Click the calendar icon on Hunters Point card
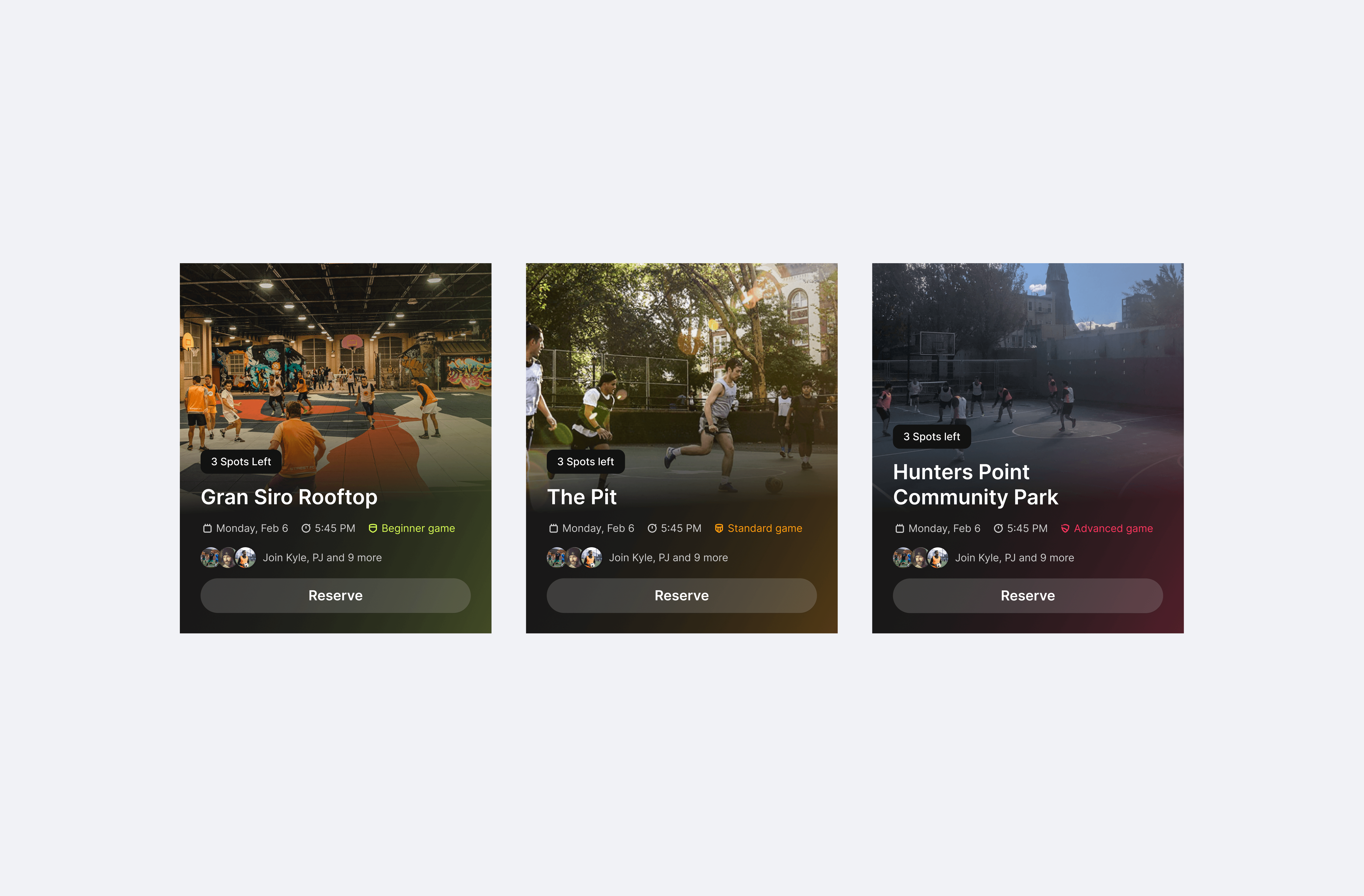This screenshot has width=1364, height=896. pos(900,528)
